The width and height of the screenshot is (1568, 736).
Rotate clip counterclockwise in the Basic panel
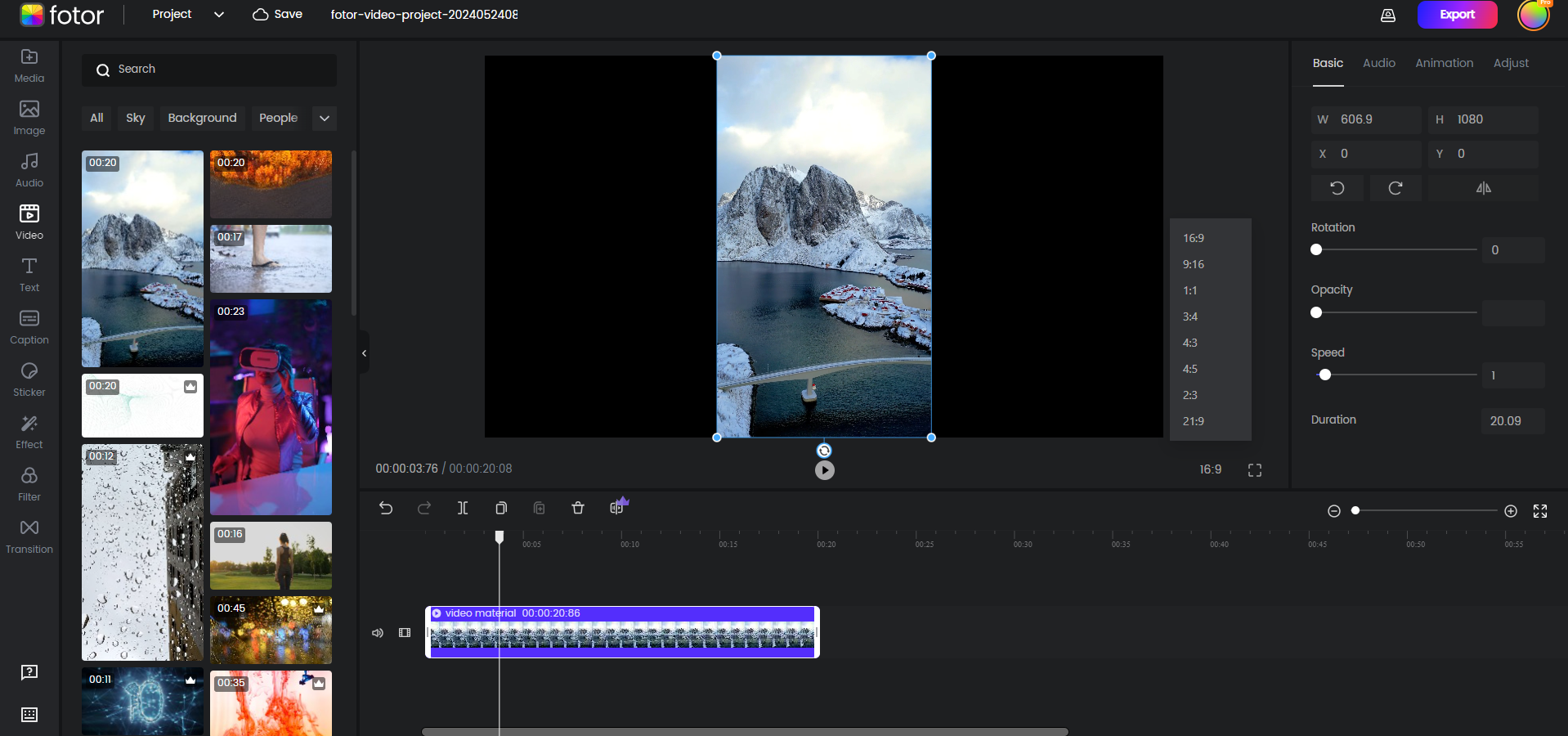(1337, 188)
